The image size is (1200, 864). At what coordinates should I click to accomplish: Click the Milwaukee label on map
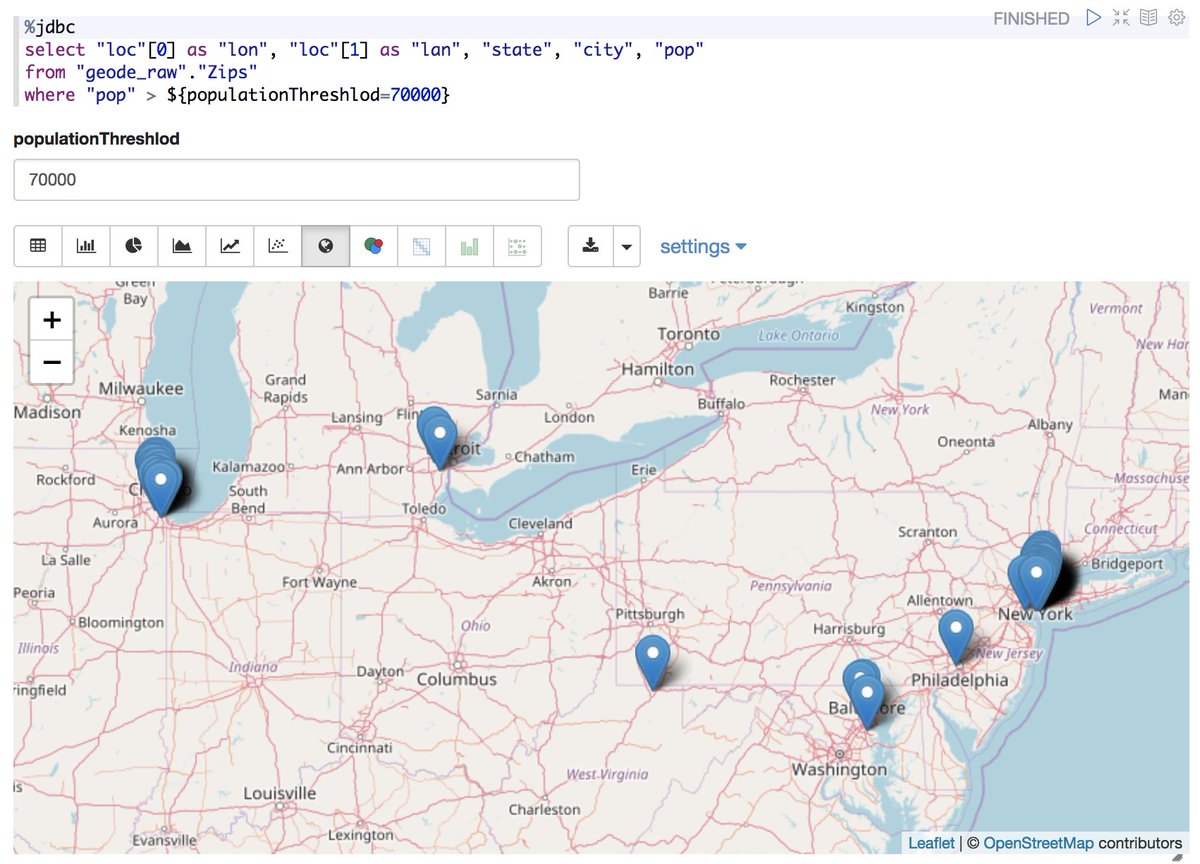[141, 388]
